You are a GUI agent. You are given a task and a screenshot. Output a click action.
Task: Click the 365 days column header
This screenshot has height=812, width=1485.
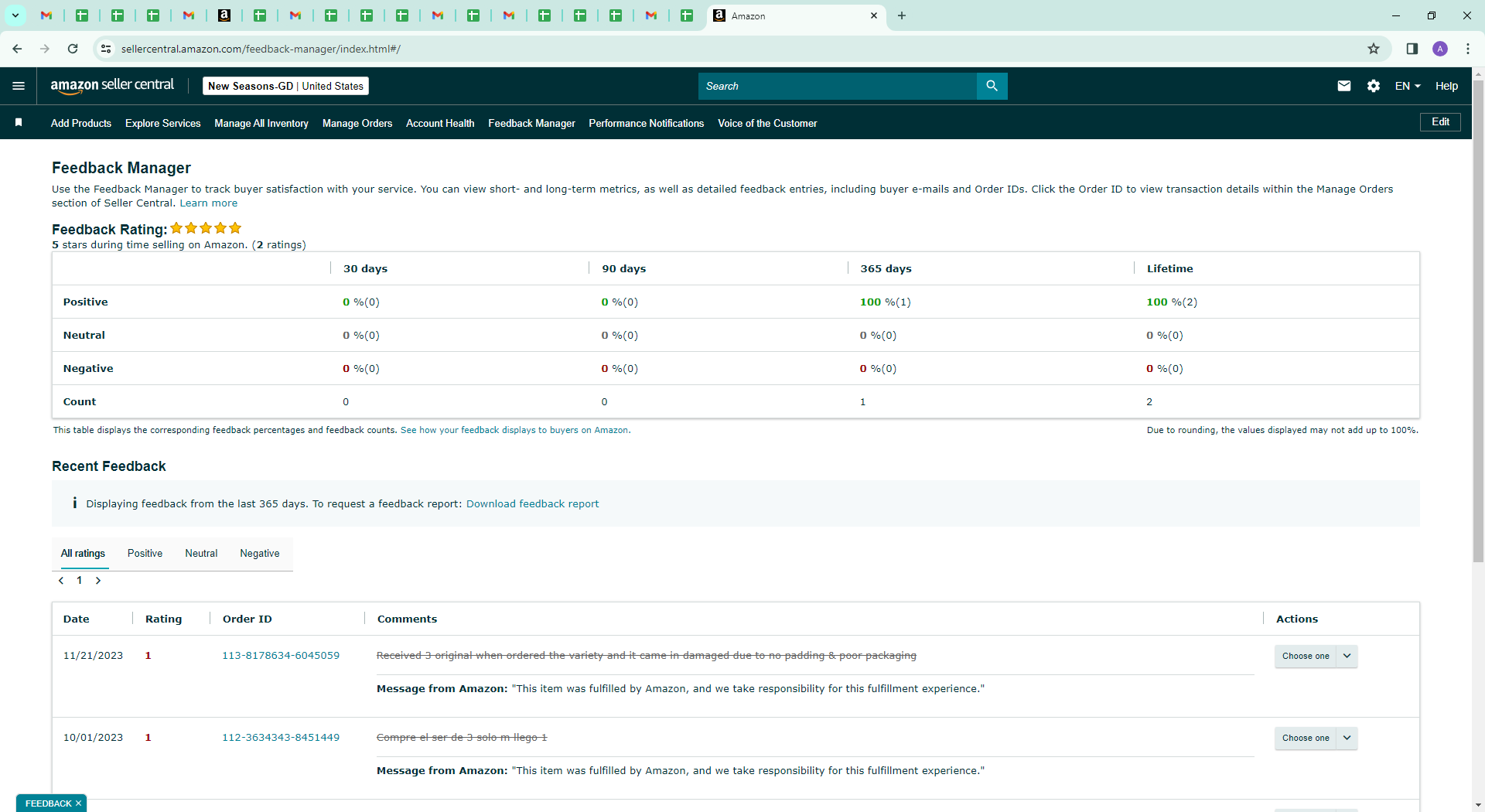[886, 269]
